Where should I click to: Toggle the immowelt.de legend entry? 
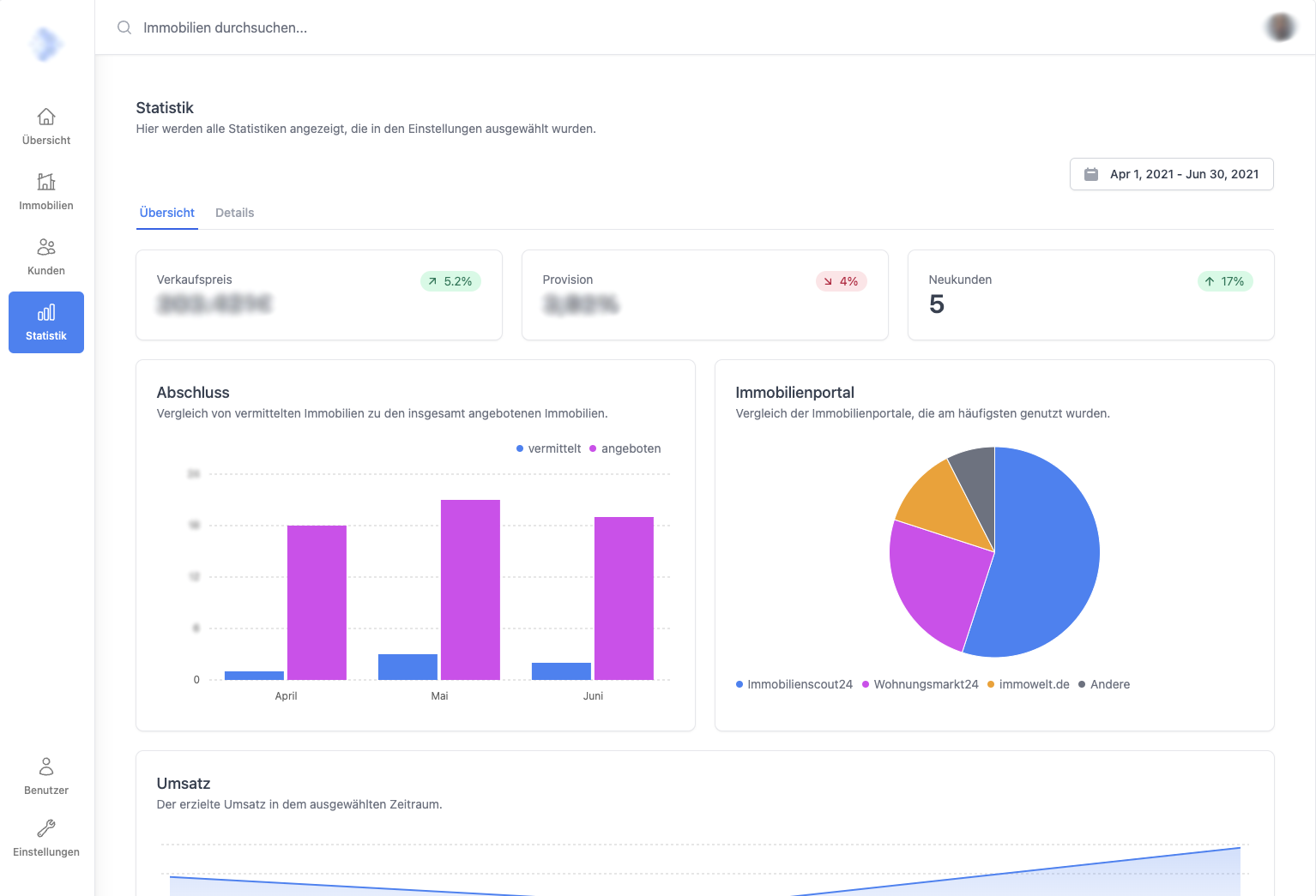pos(1029,684)
